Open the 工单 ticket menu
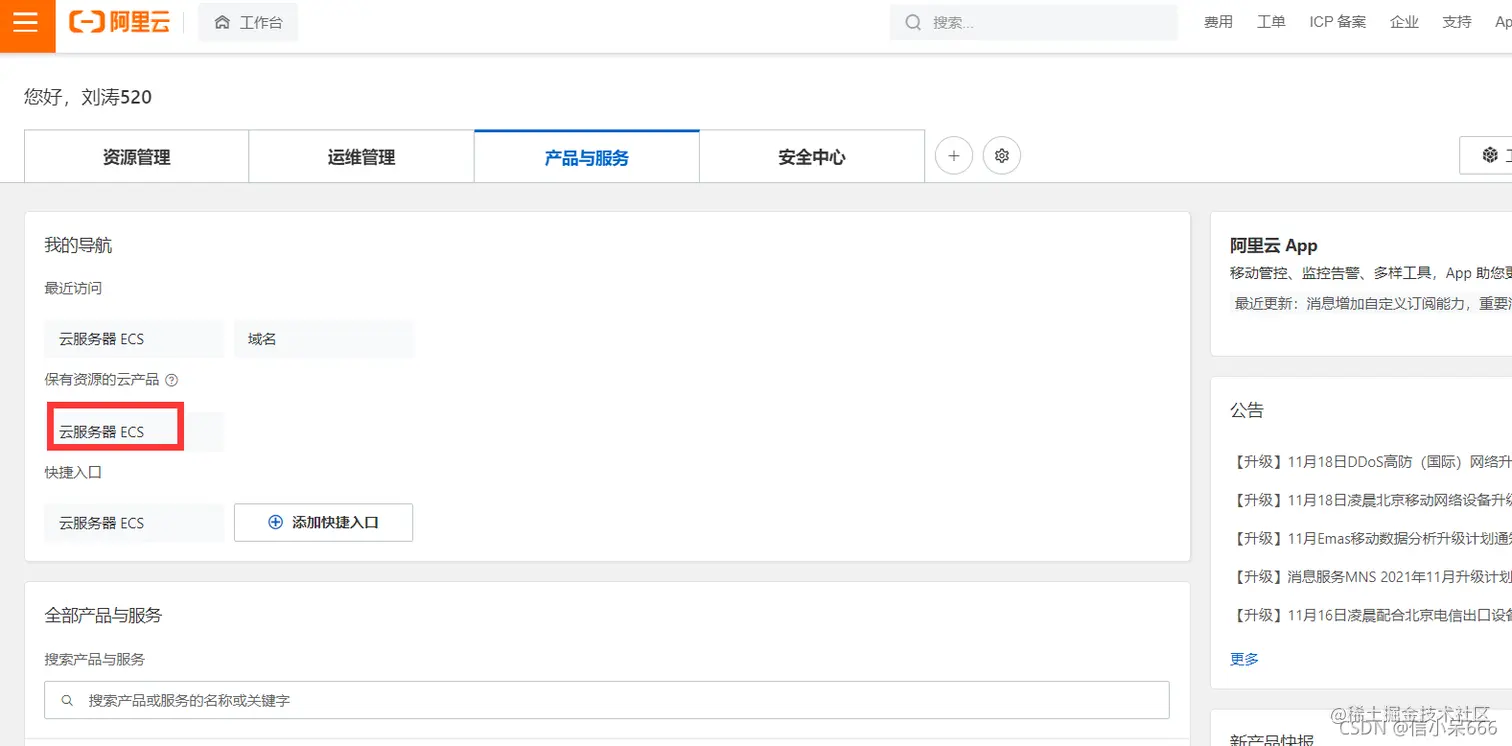This screenshot has width=1512, height=746. click(1271, 21)
